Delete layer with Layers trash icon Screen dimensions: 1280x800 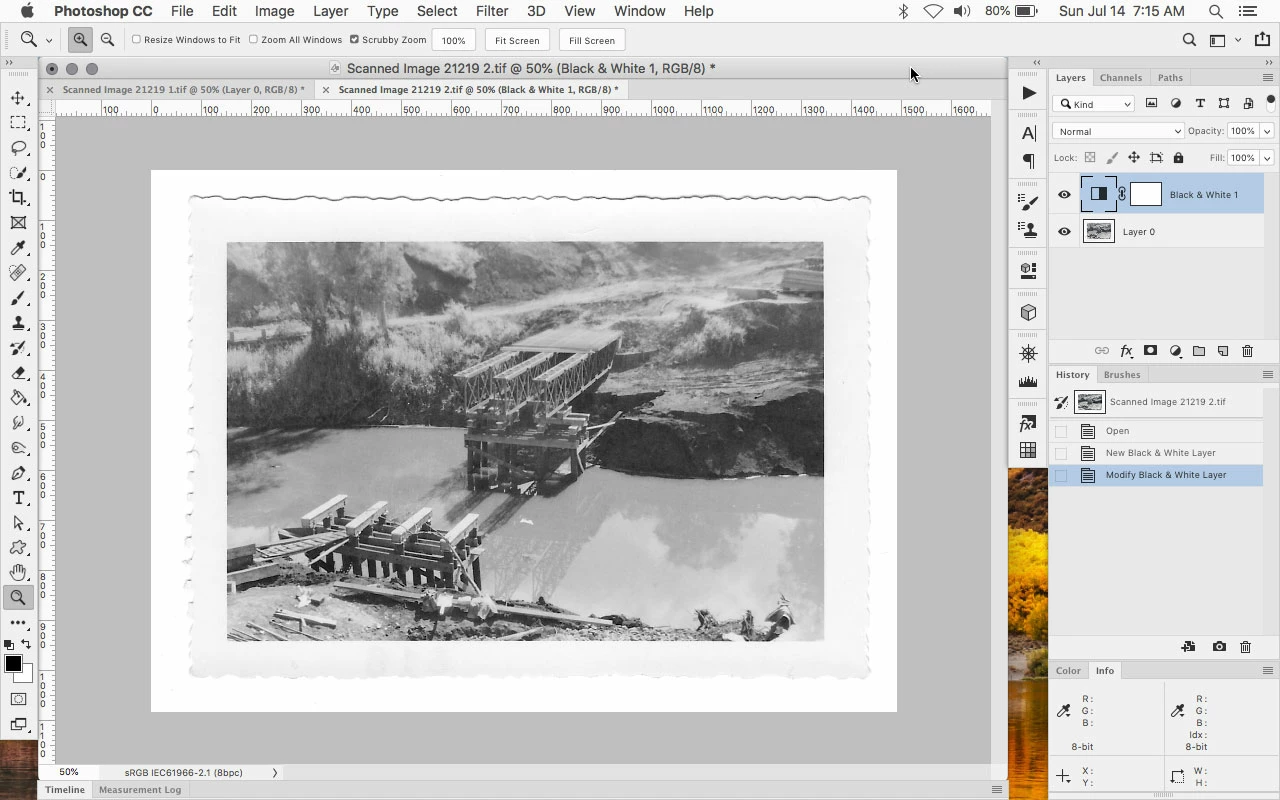click(1247, 351)
